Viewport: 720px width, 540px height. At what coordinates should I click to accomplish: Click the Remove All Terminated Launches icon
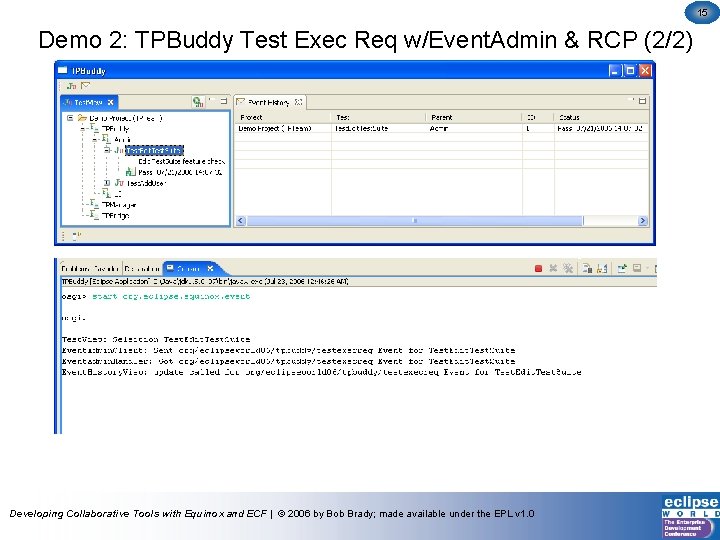point(568,268)
